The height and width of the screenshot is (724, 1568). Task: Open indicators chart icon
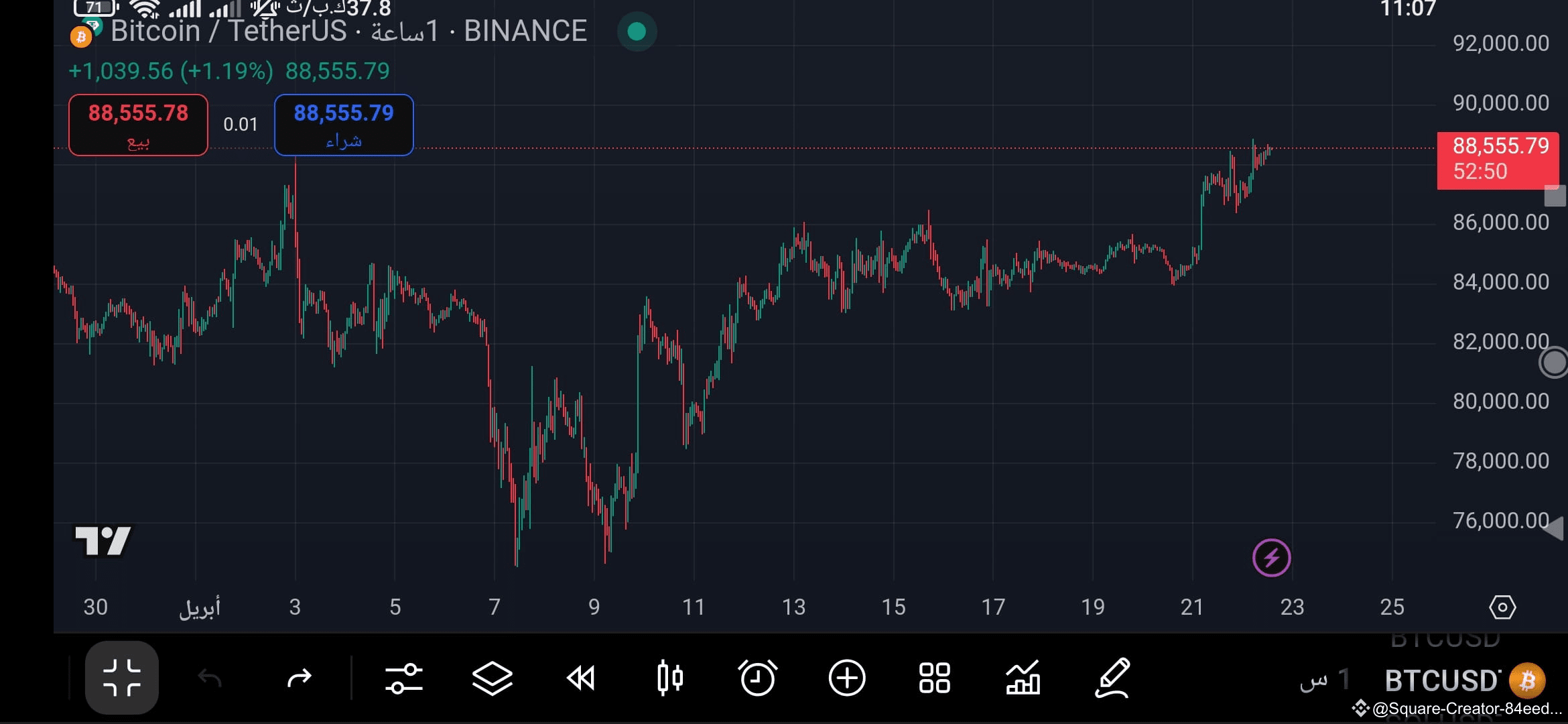1023,678
